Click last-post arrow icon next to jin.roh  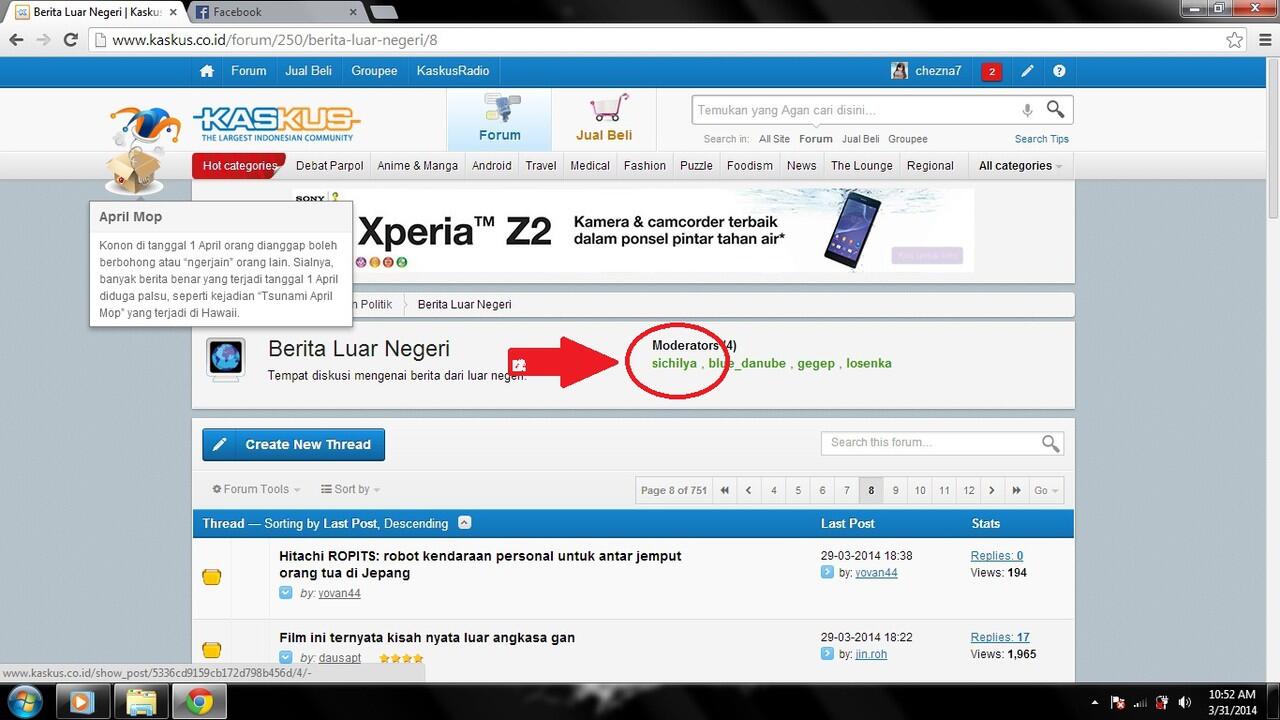(827, 654)
